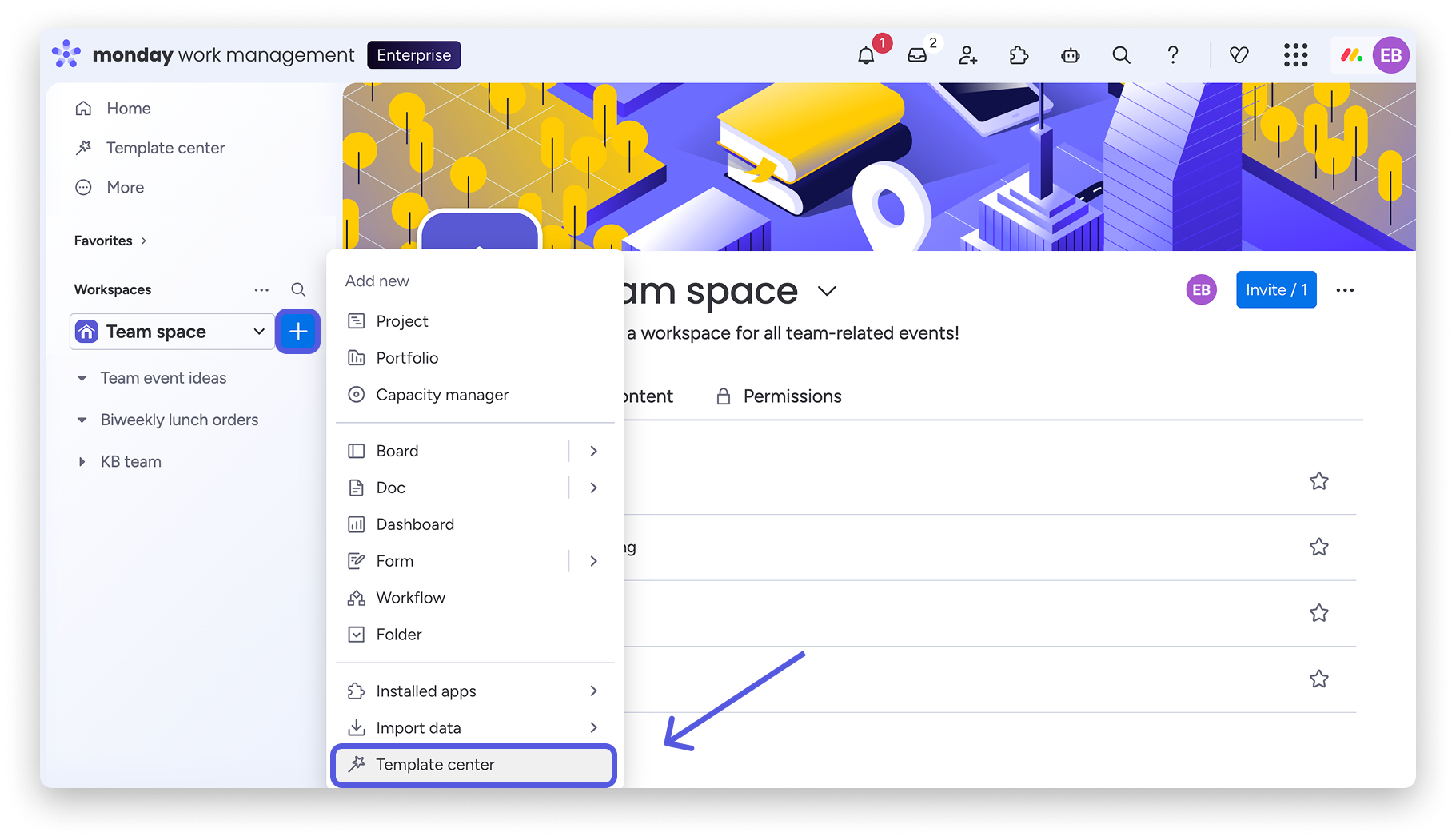
Task: Open the inbox tray icon
Action: tap(917, 55)
